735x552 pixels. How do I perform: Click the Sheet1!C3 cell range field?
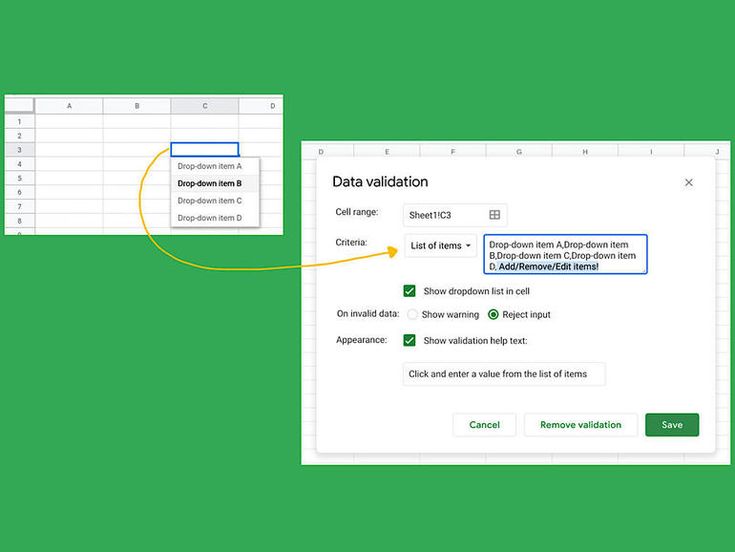point(454,215)
